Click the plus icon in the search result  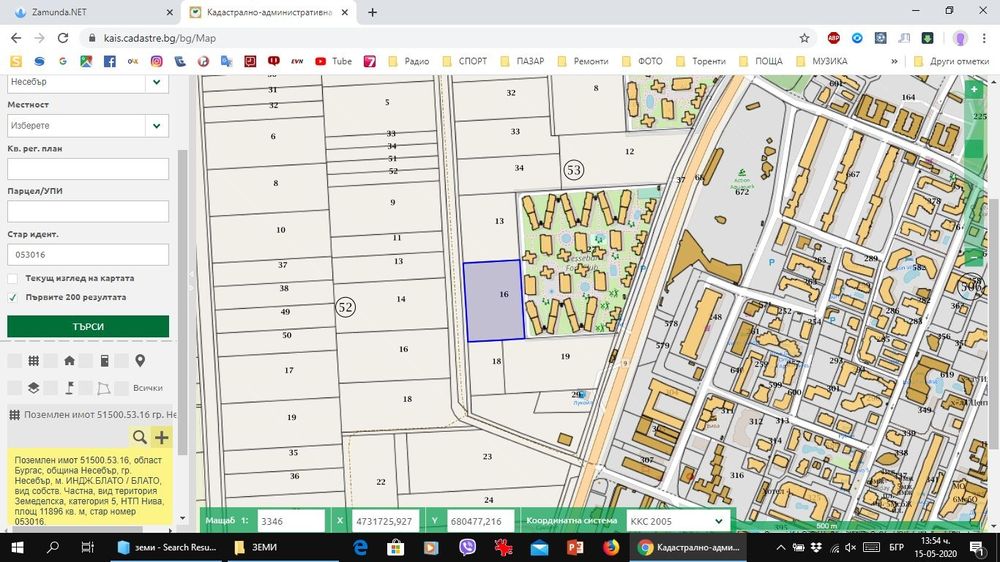[x=161, y=437]
